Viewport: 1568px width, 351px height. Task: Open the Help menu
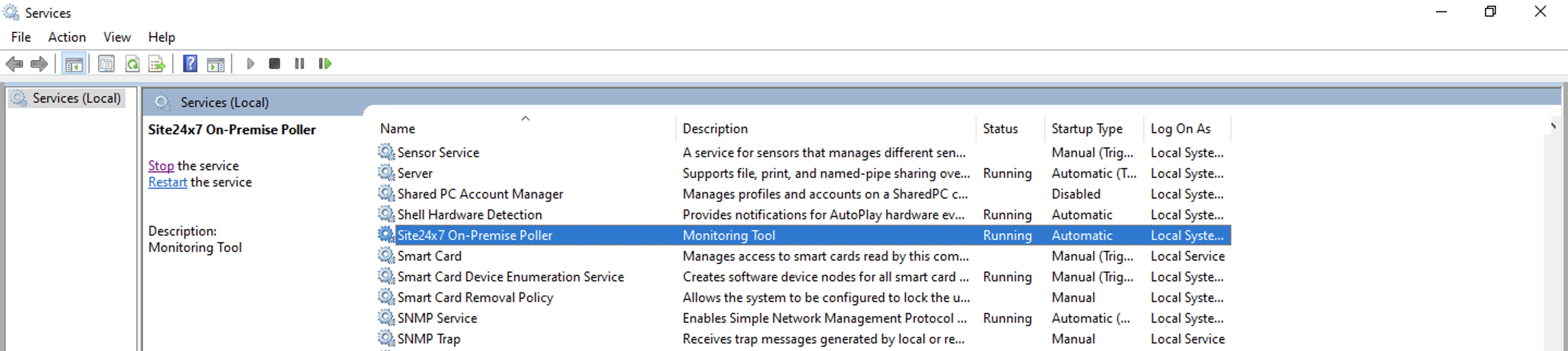tap(161, 37)
